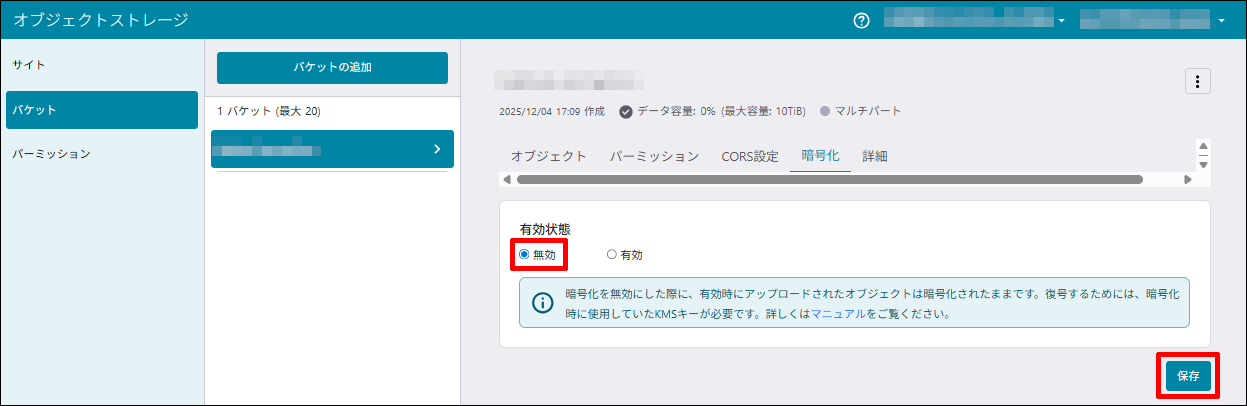The height and width of the screenshot is (406, 1247).
Task: Select the 有効 radio button
Action: coord(612,254)
